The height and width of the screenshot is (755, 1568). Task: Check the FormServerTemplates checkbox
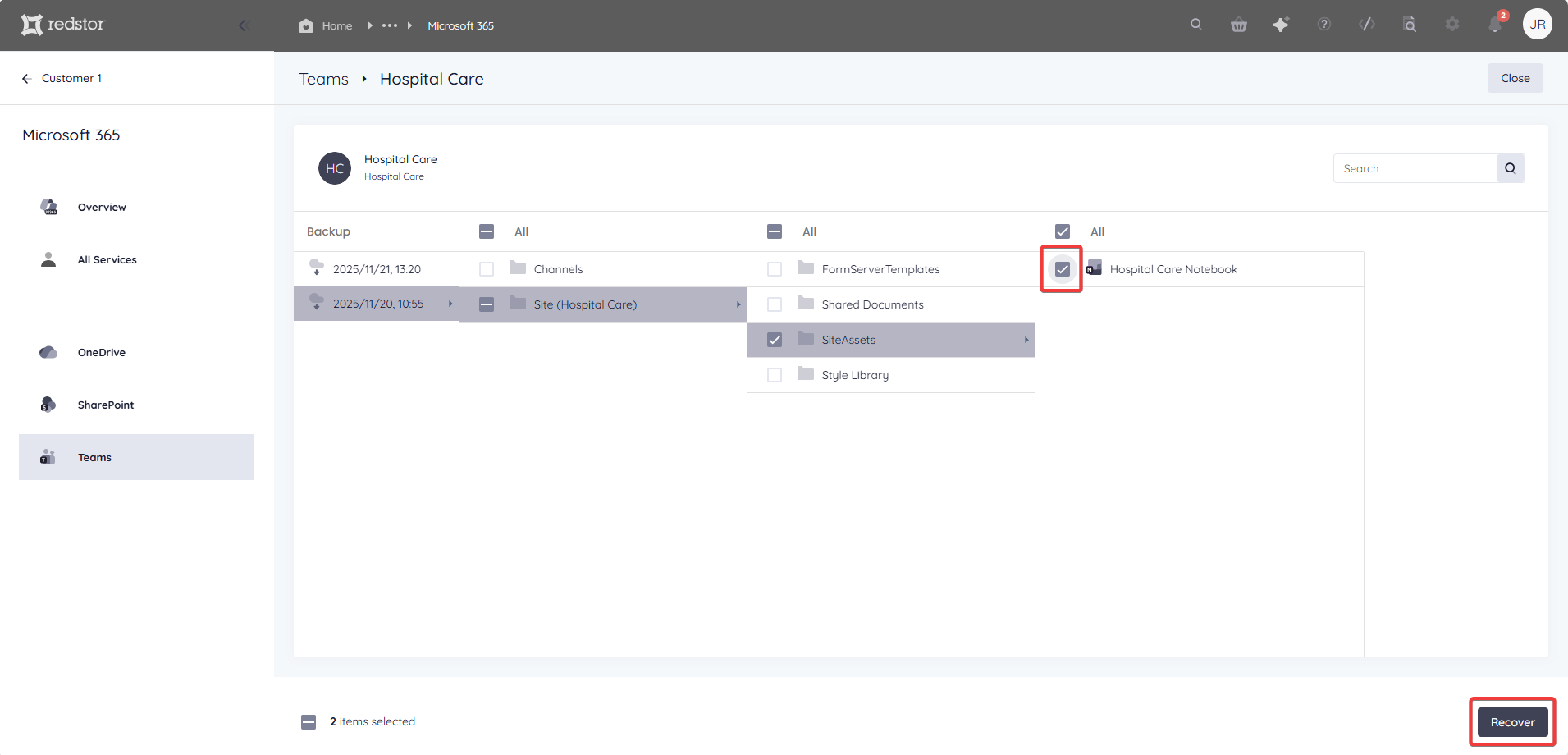[x=775, y=269]
